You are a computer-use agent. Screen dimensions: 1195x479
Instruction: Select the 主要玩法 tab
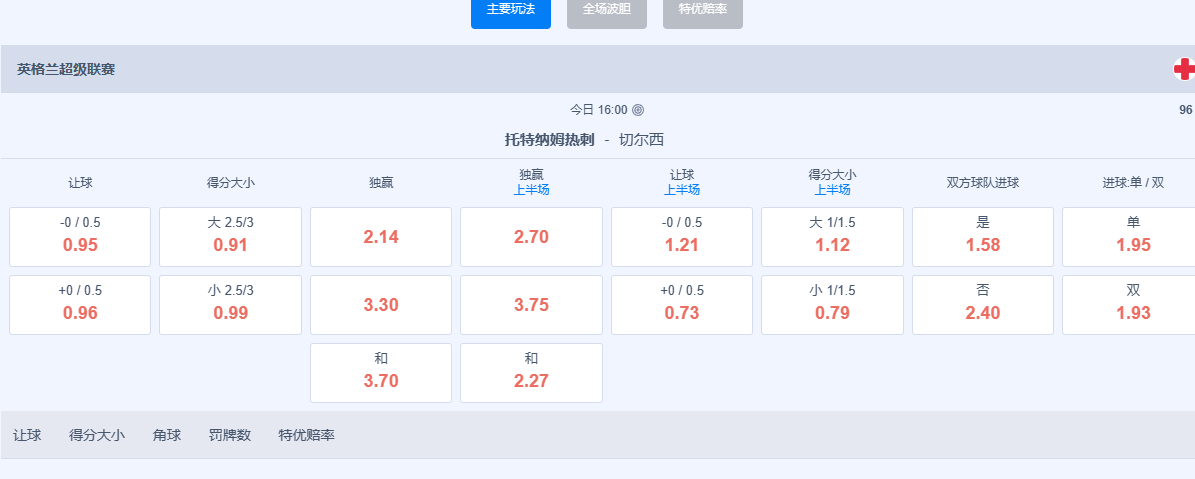[511, 11]
